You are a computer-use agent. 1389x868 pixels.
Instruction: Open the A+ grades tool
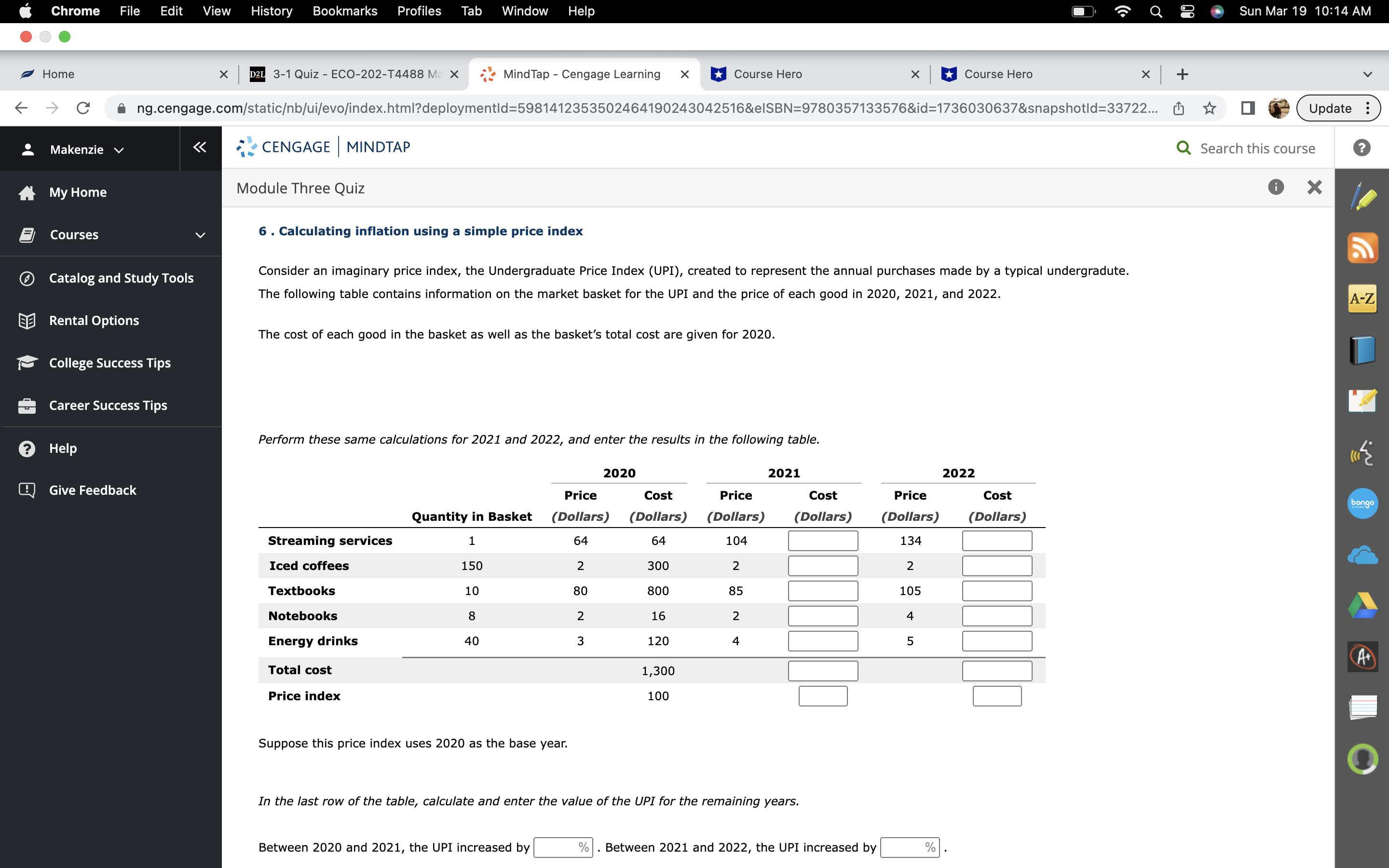tap(1363, 656)
